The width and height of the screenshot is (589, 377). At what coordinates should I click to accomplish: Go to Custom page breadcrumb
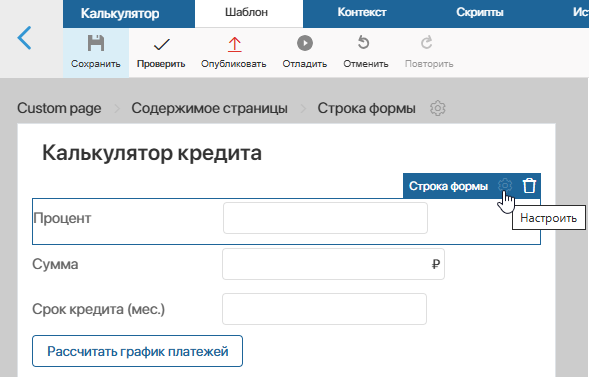pos(59,109)
